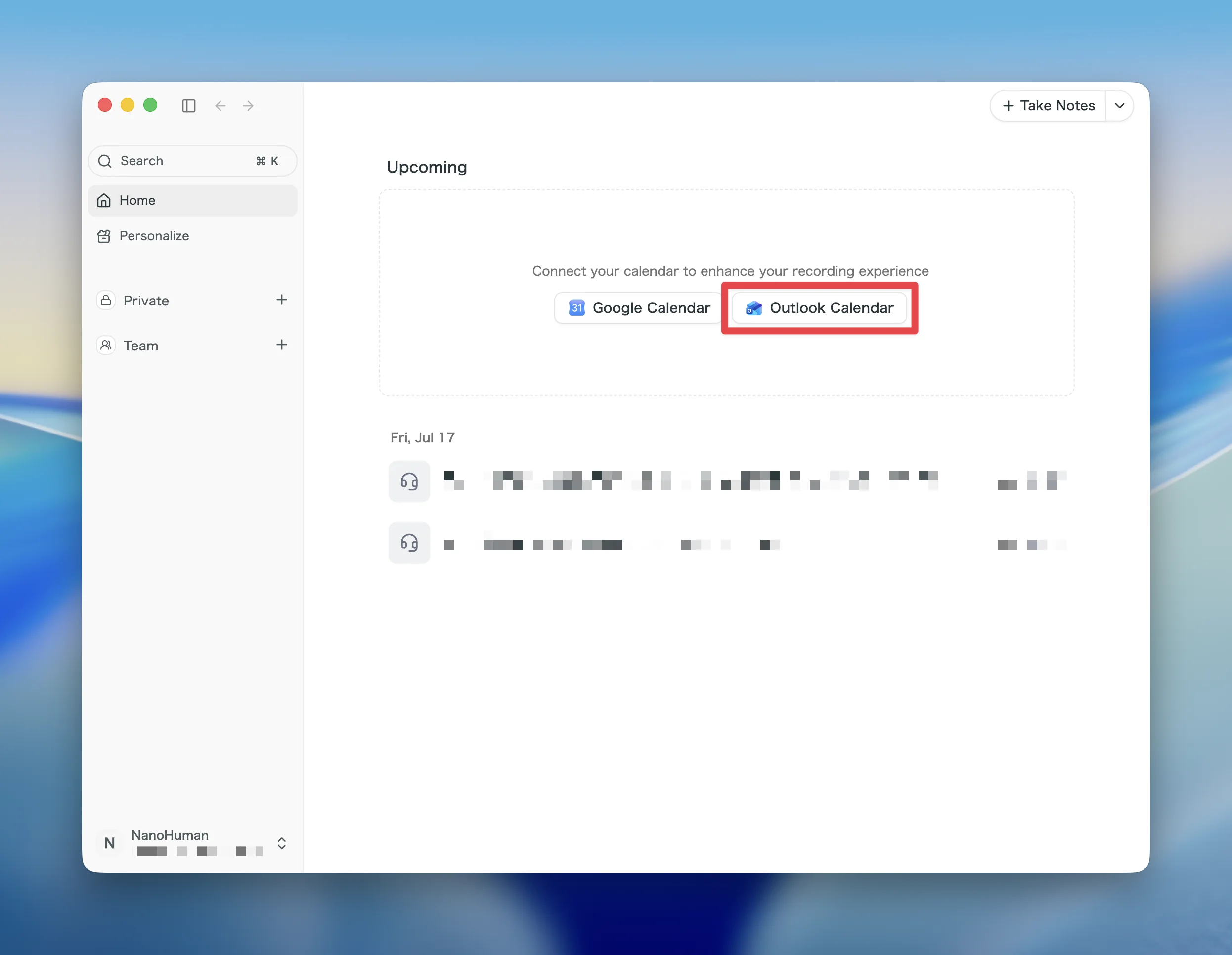Click the search magnifier icon
1232x955 pixels.
(x=105, y=161)
